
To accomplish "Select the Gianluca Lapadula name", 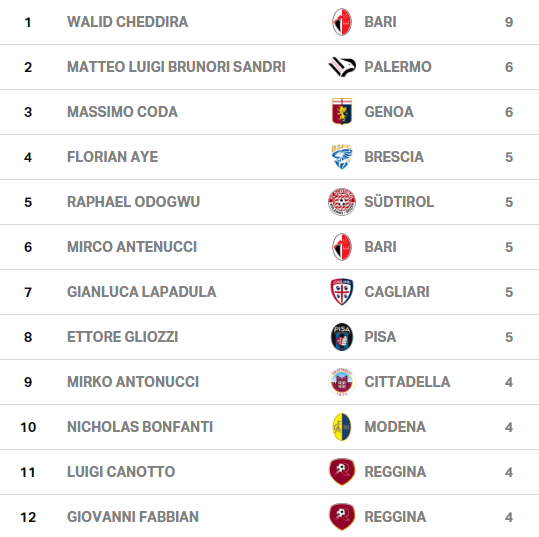I will tap(142, 292).
